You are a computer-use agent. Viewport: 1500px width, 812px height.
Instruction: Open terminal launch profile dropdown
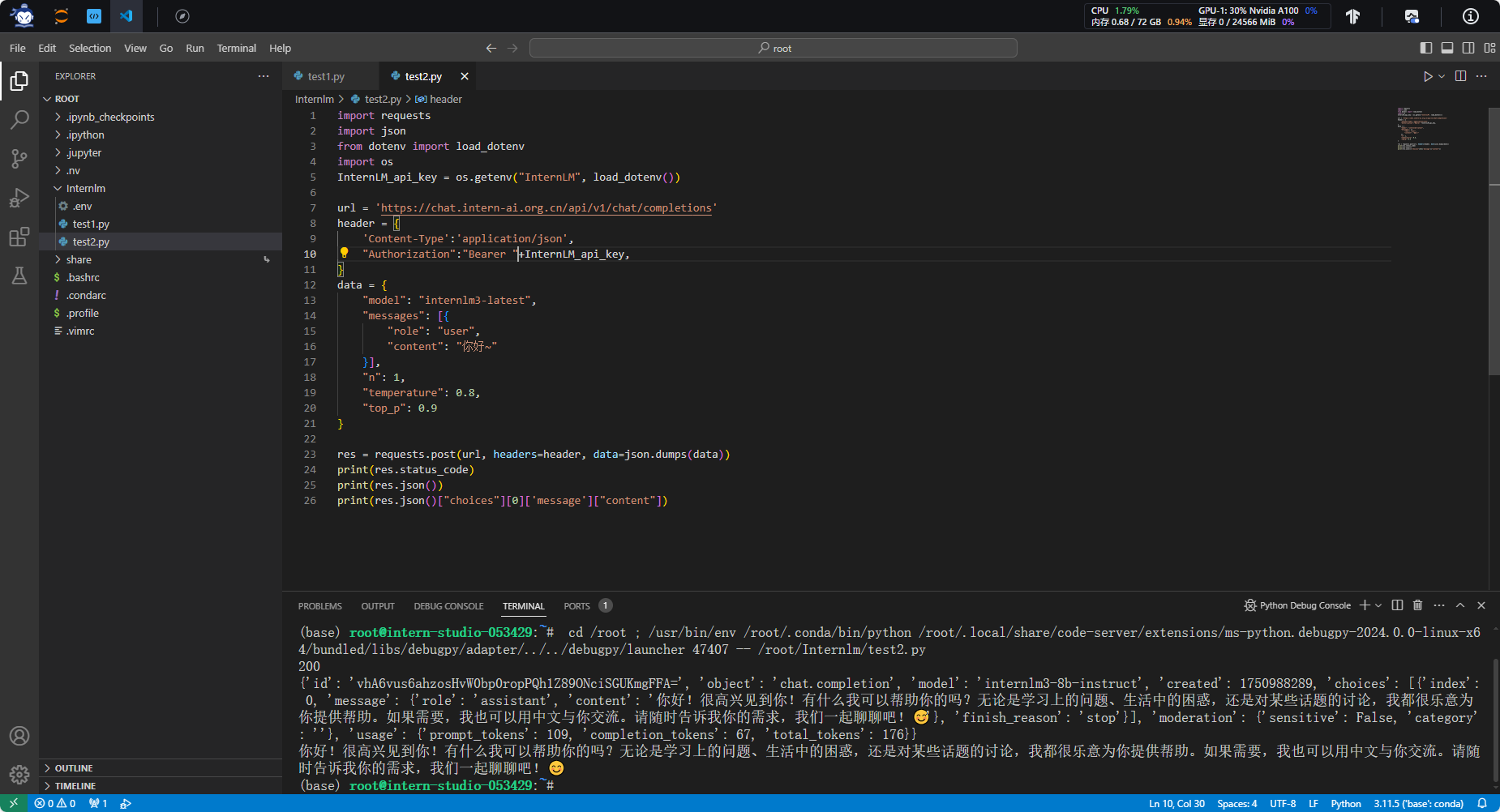coord(1378,605)
